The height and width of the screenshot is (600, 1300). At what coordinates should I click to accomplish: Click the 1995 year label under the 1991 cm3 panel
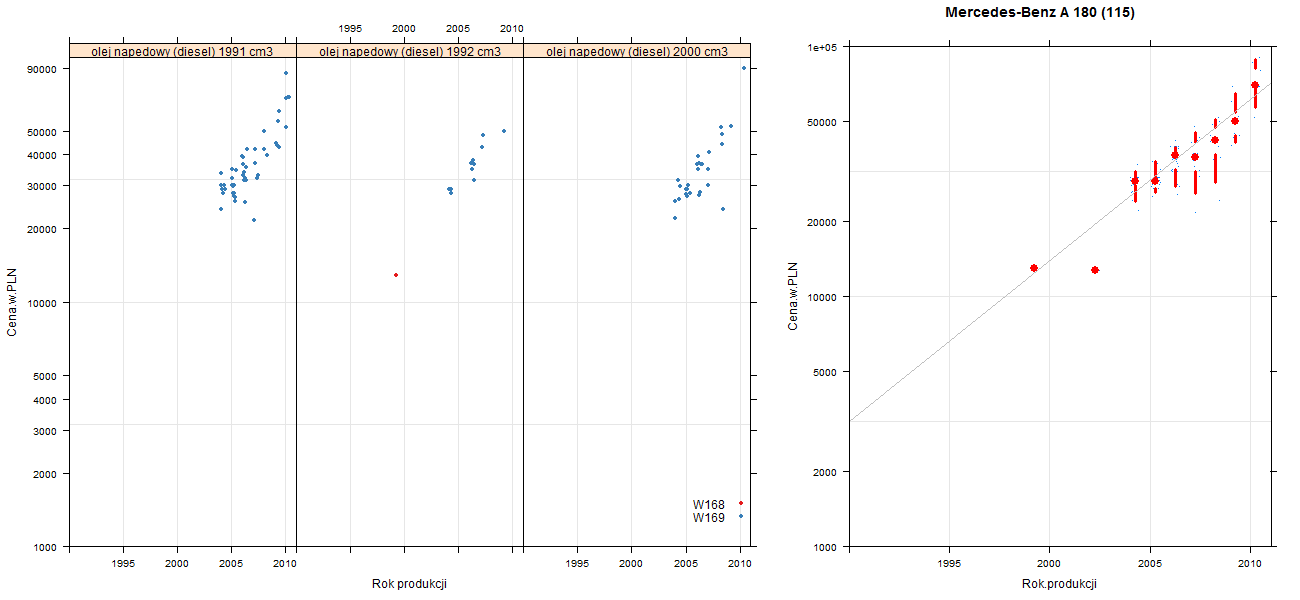123,564
